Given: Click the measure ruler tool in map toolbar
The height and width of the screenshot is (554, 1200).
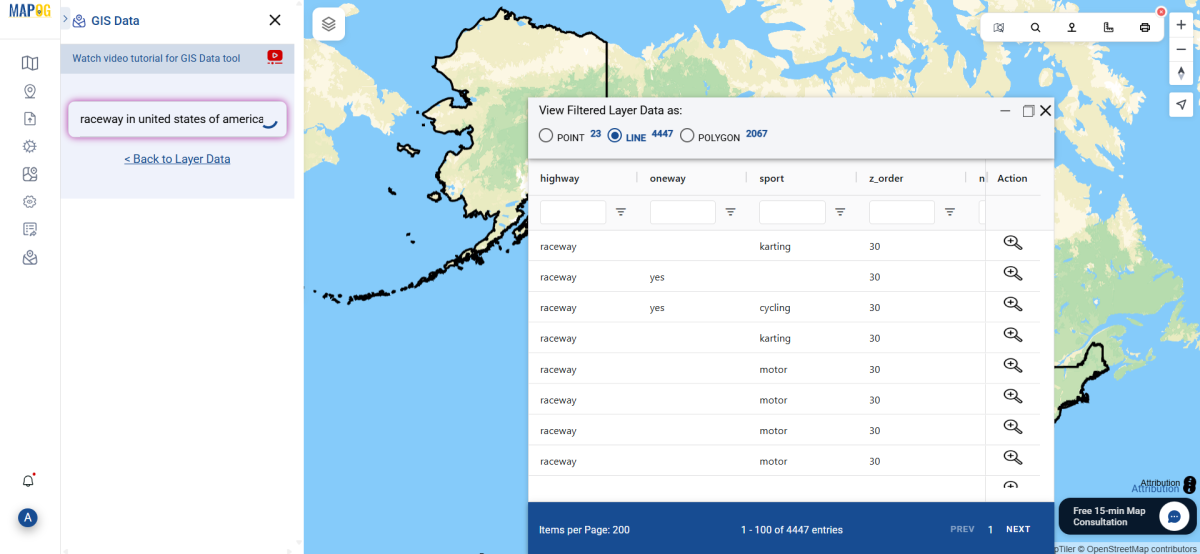Looking at the screenshot, I should [1108, 28].
